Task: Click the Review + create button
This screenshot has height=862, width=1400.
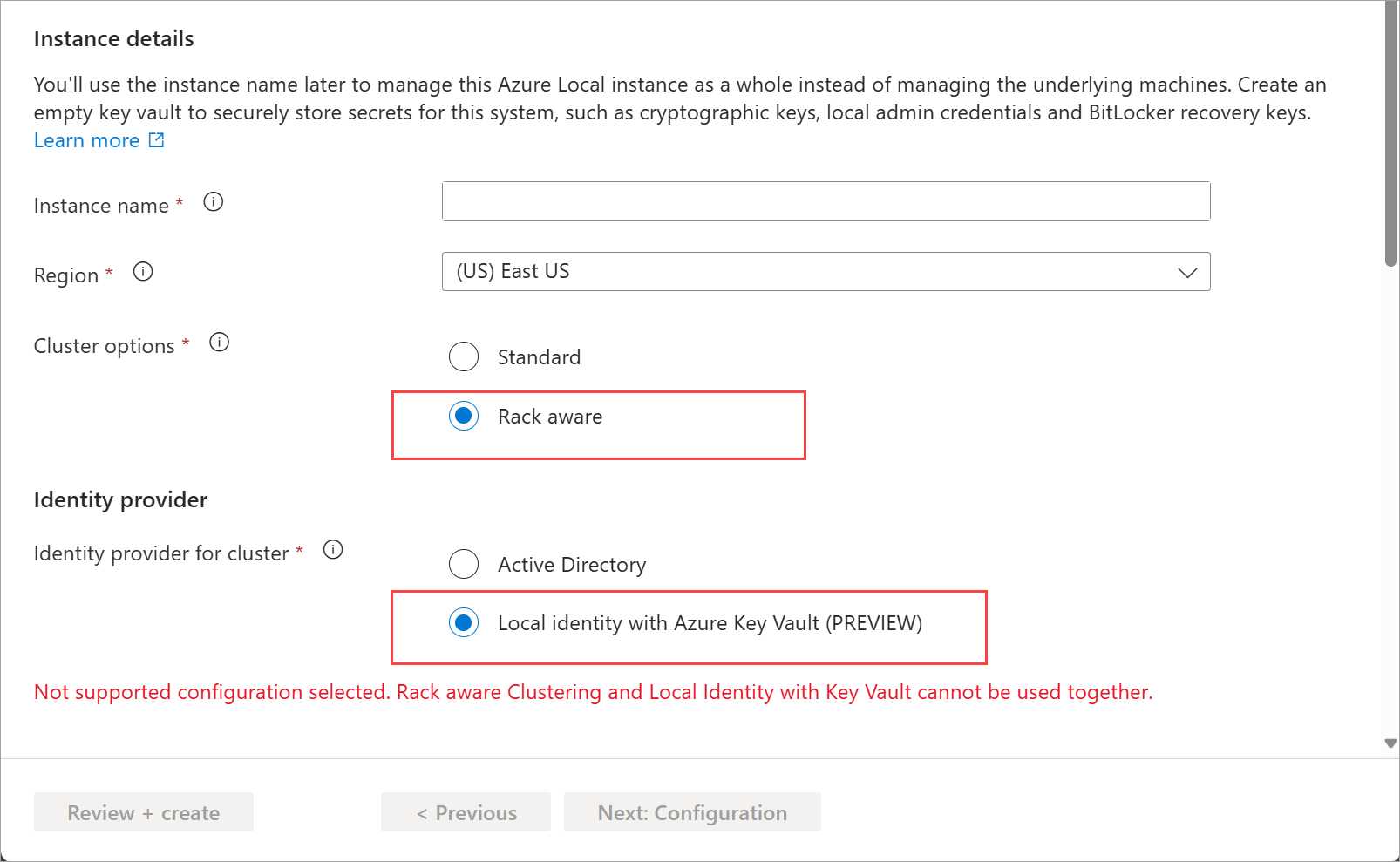Action: (x=144, y=812)
